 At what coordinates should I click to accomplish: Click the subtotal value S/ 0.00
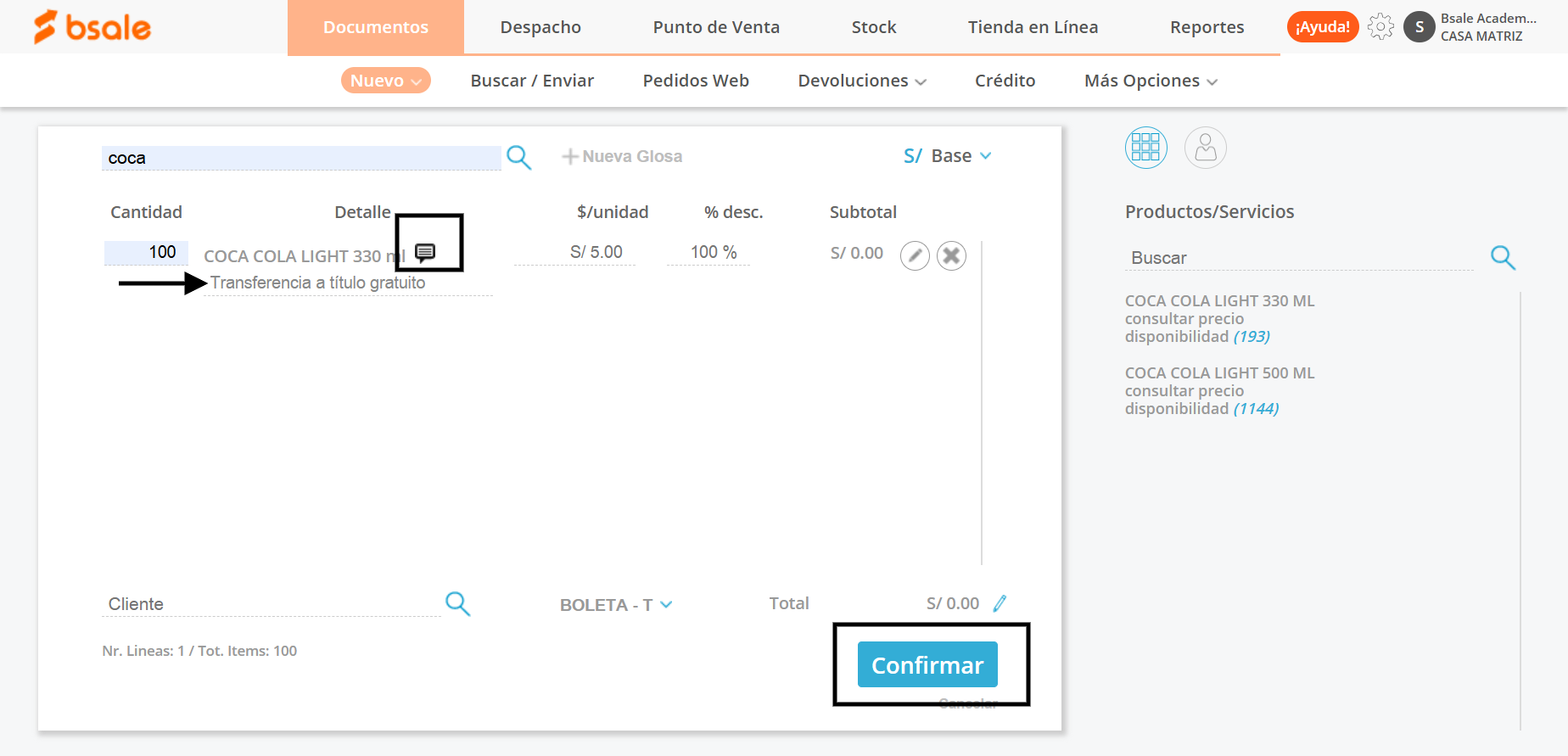point(856,252)
